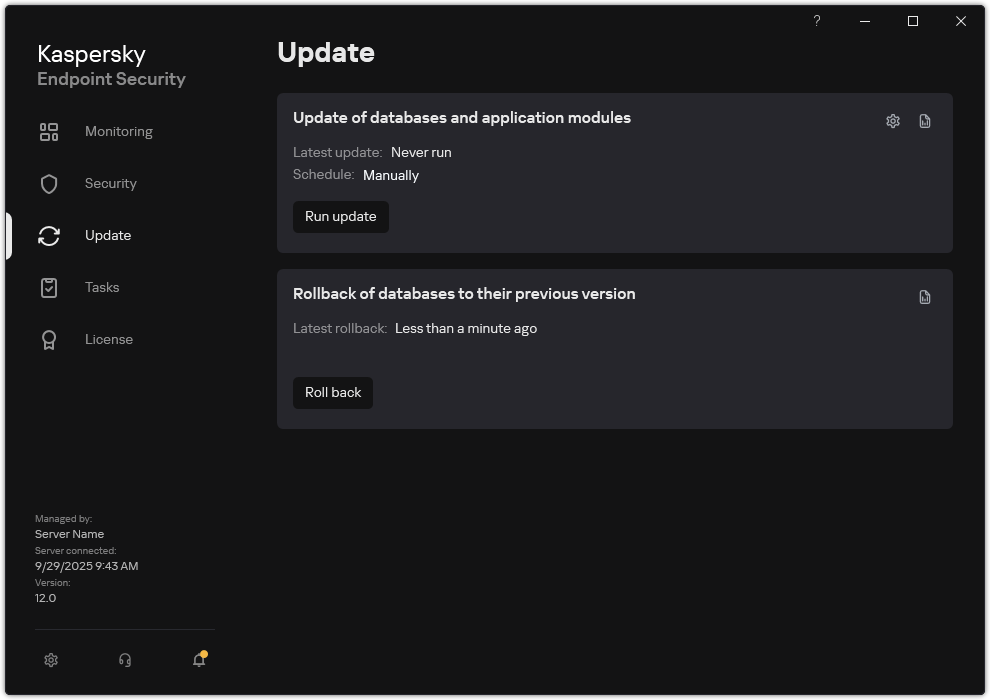
Task: Click the orange notification badge on the bell
Action: point(204,653)
